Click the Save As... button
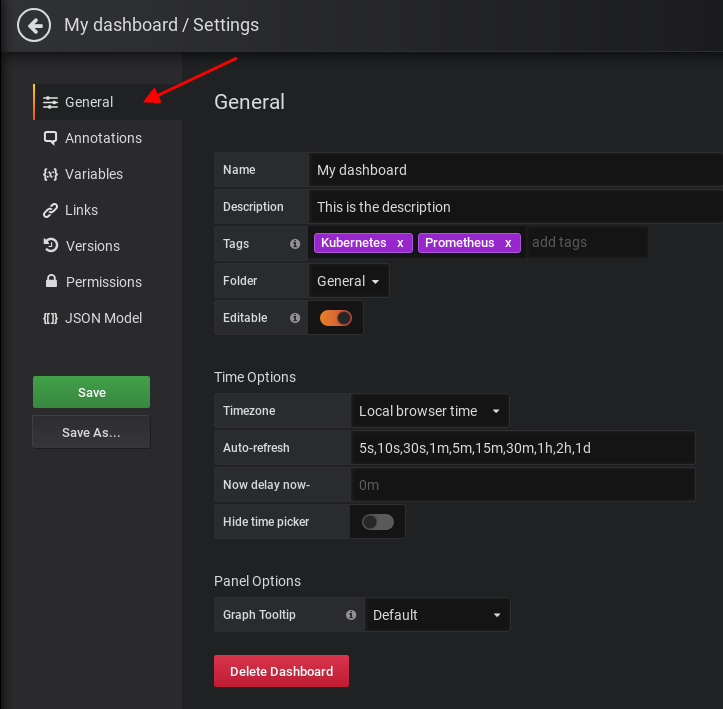The image size is (723, 709). (x=91, y=432)
